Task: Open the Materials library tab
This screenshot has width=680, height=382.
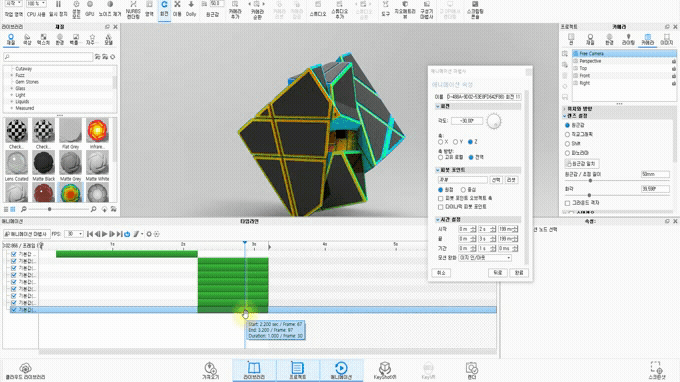Action: (11, 39)
